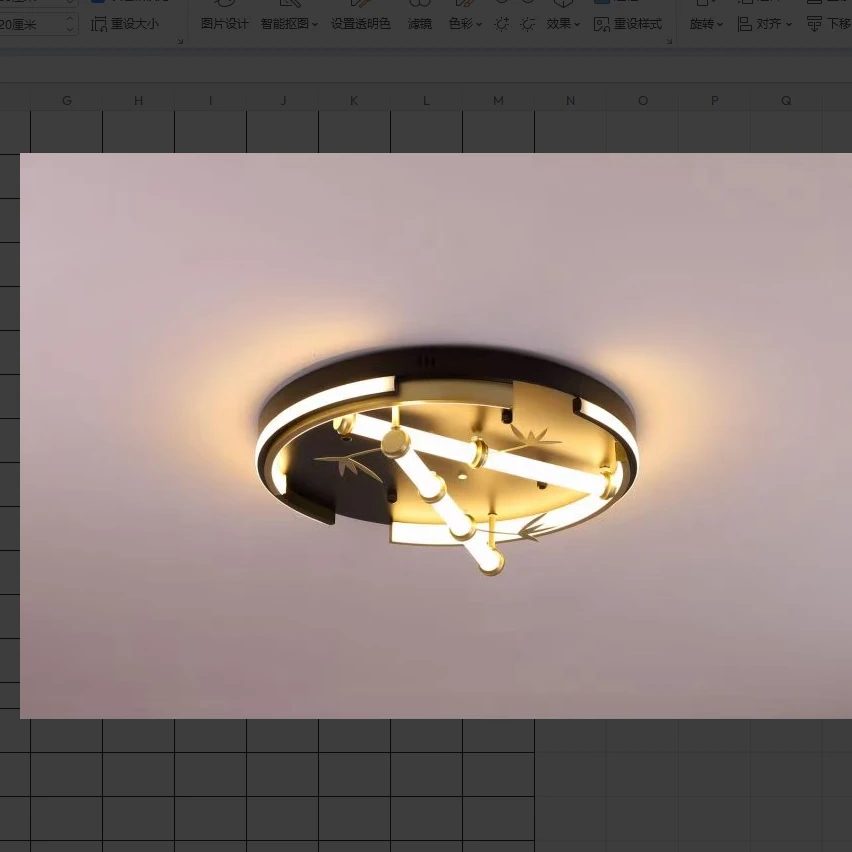Viewport: 852px width, 852px height.
Task: Open the 效果 effects dropdown
Action: pyautogui.click(x=563, y=24)
